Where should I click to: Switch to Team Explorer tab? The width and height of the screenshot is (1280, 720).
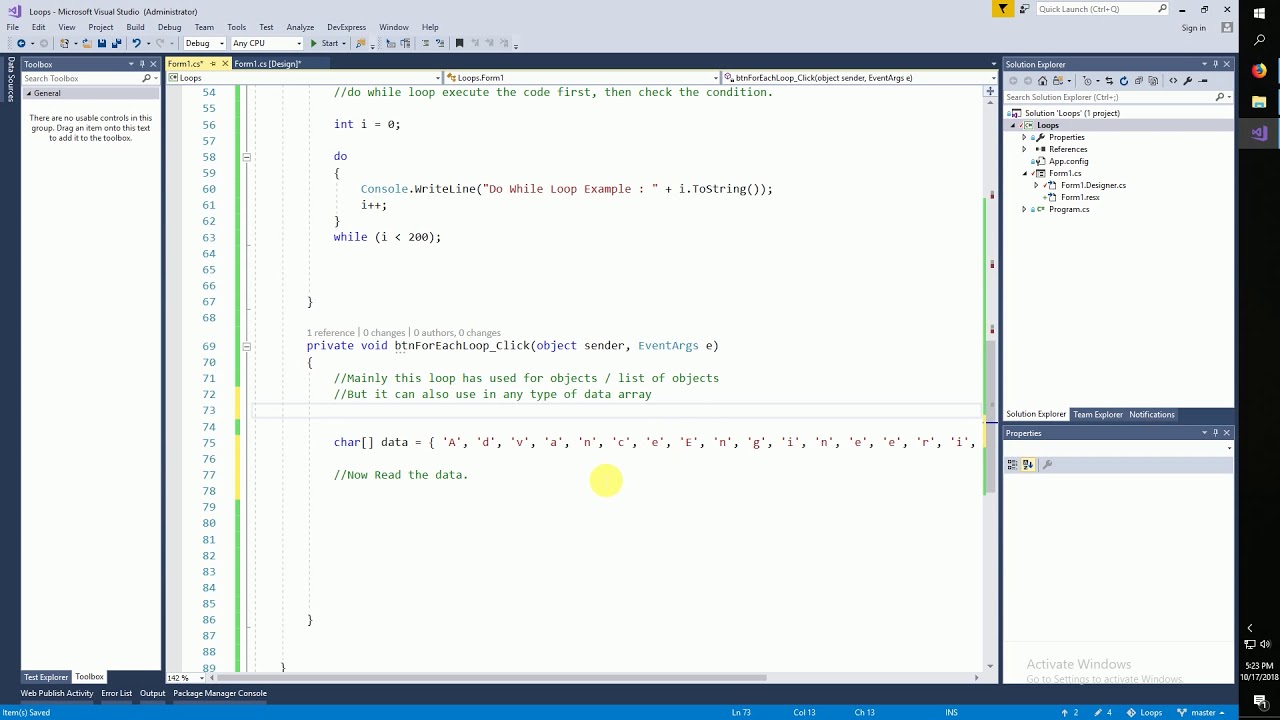click(x=1097, y=414)
